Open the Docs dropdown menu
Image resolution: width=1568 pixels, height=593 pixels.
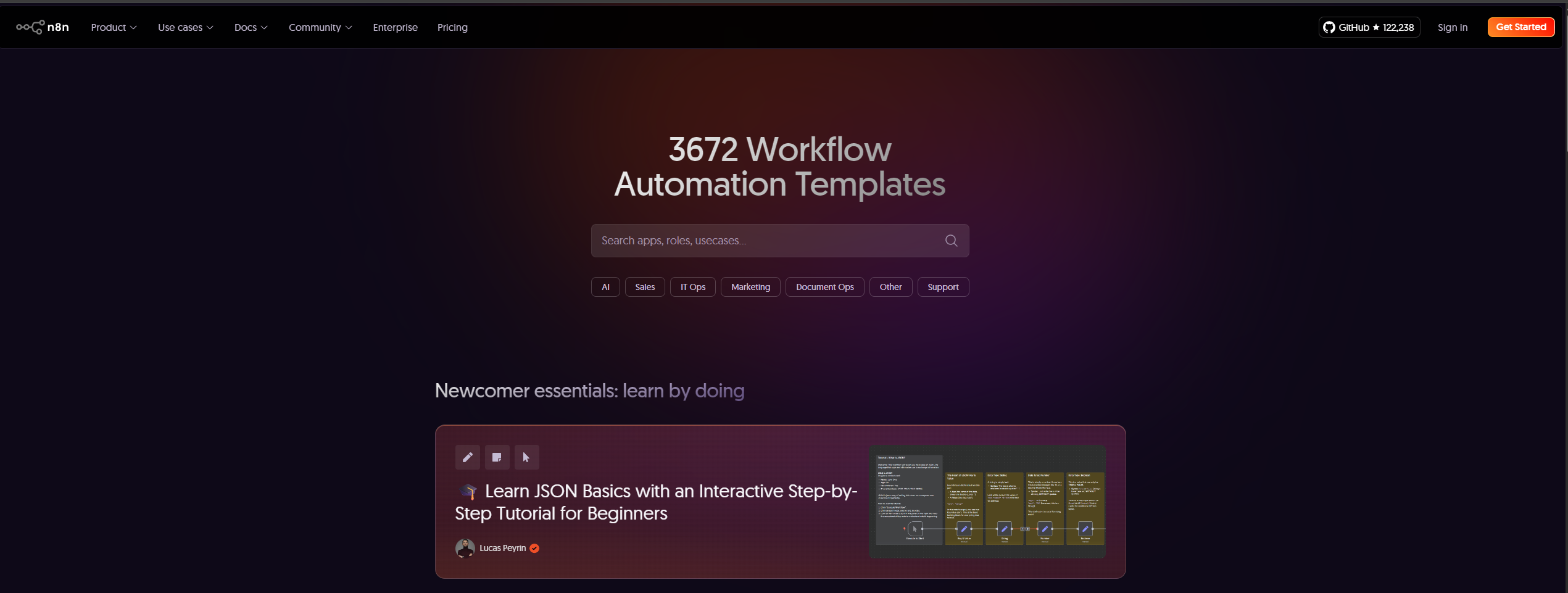(251, 27)
